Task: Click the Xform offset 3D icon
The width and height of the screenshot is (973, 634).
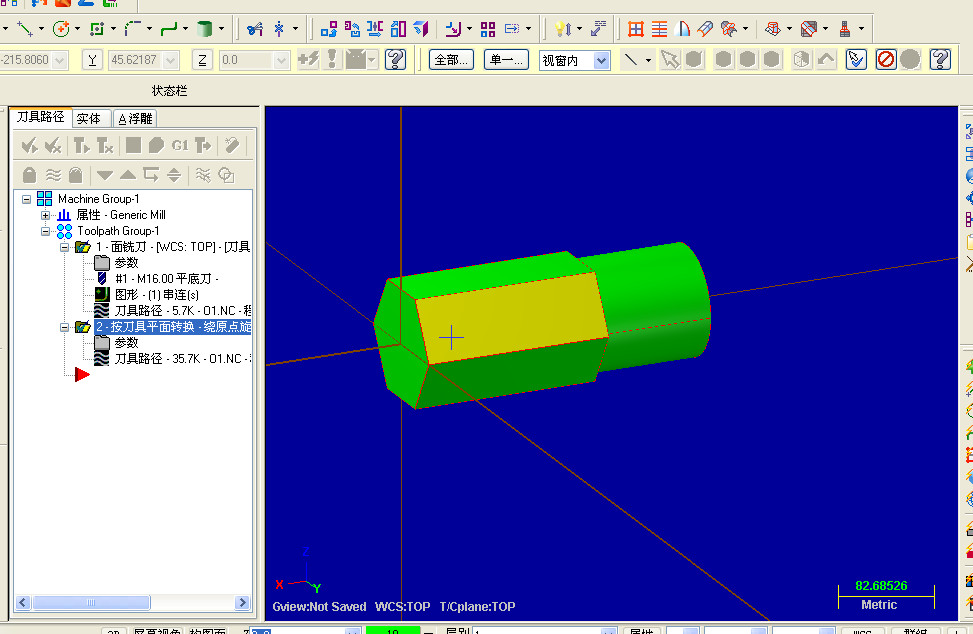Action: point(421,29)
